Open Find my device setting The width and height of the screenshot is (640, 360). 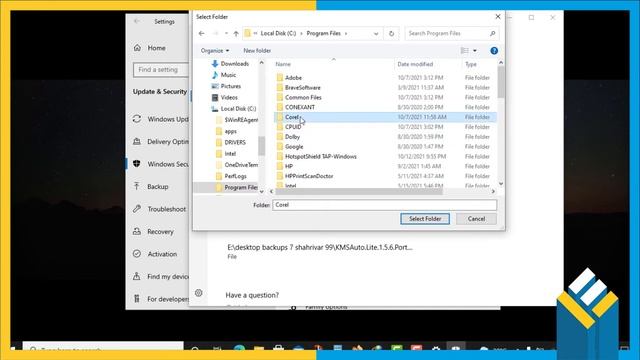[x=160, y=276]
